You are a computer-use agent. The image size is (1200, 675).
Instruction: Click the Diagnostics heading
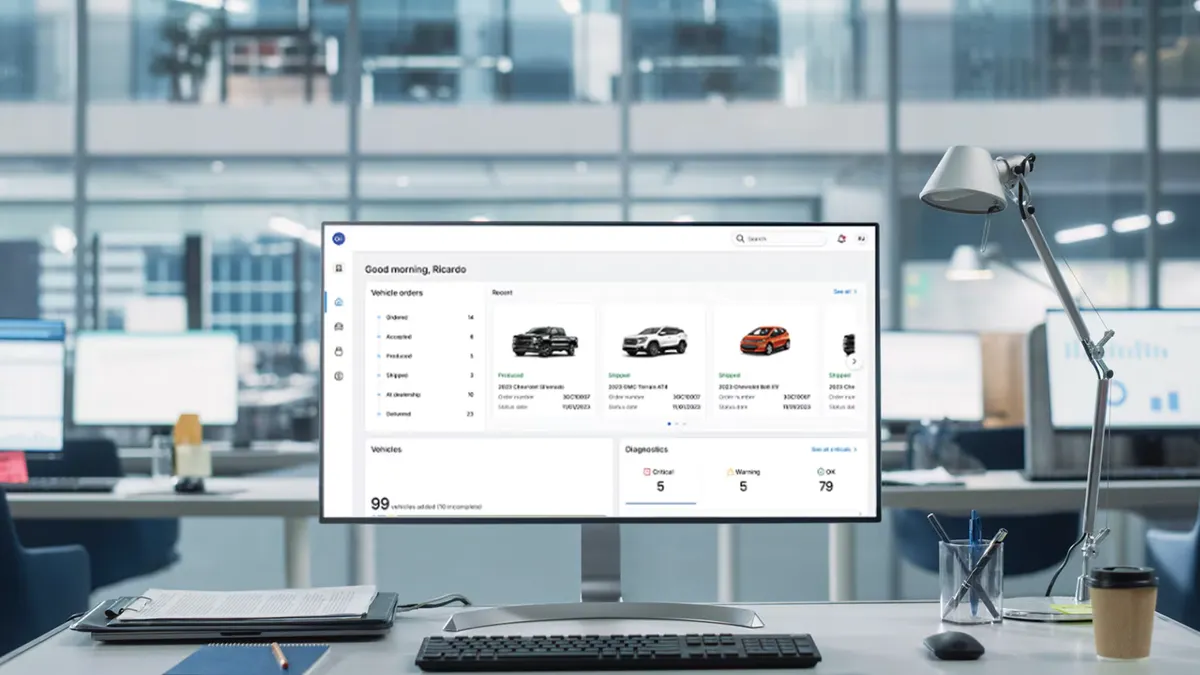646,450
